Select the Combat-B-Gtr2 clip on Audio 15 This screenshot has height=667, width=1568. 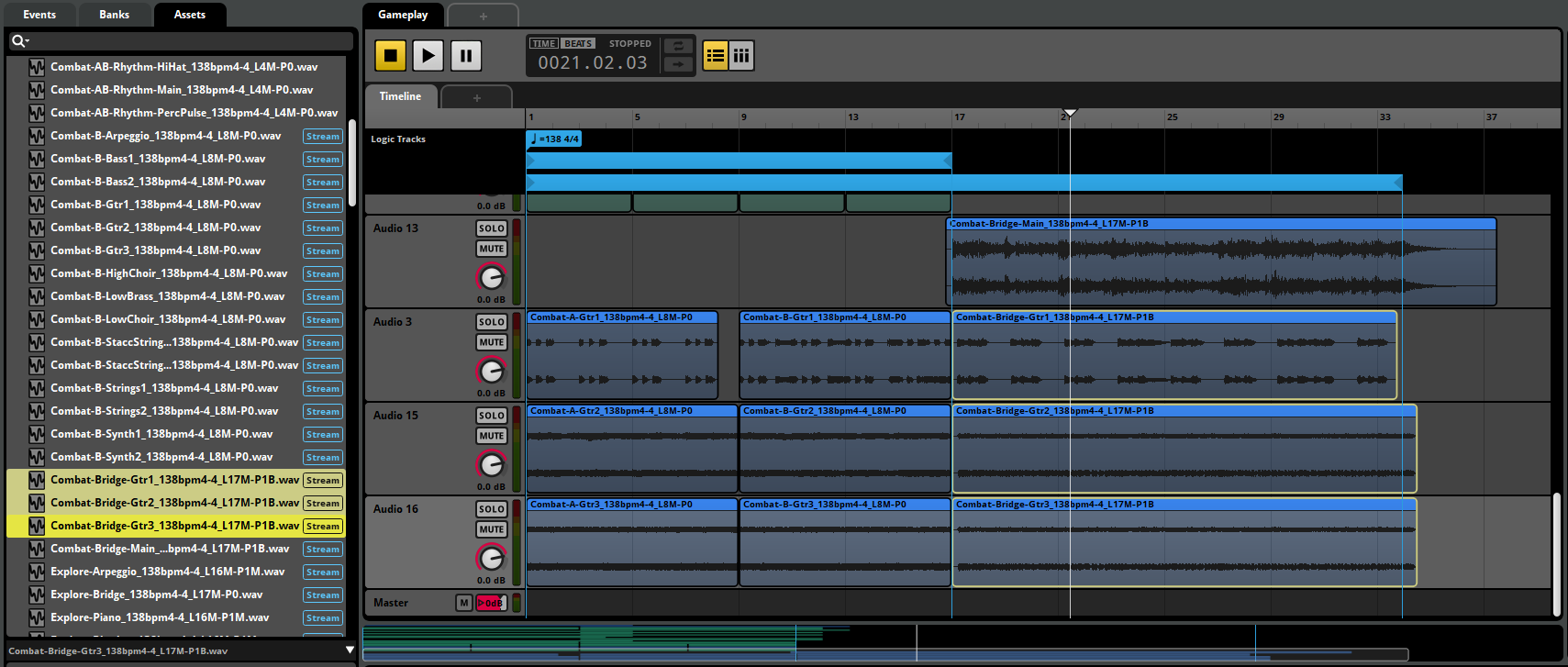click(845, 449)
